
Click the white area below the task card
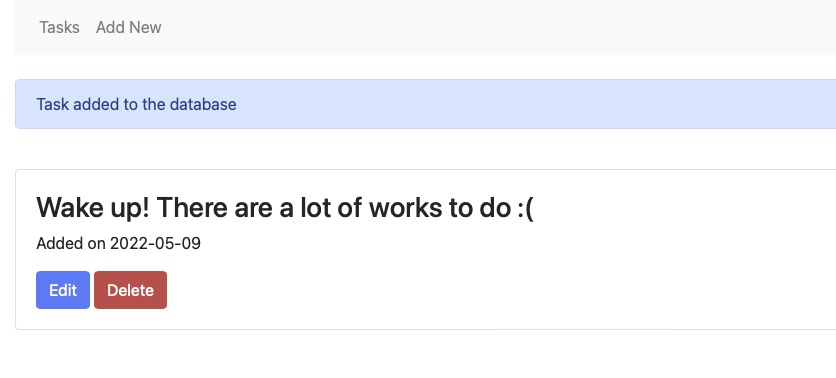coord(425,355)
